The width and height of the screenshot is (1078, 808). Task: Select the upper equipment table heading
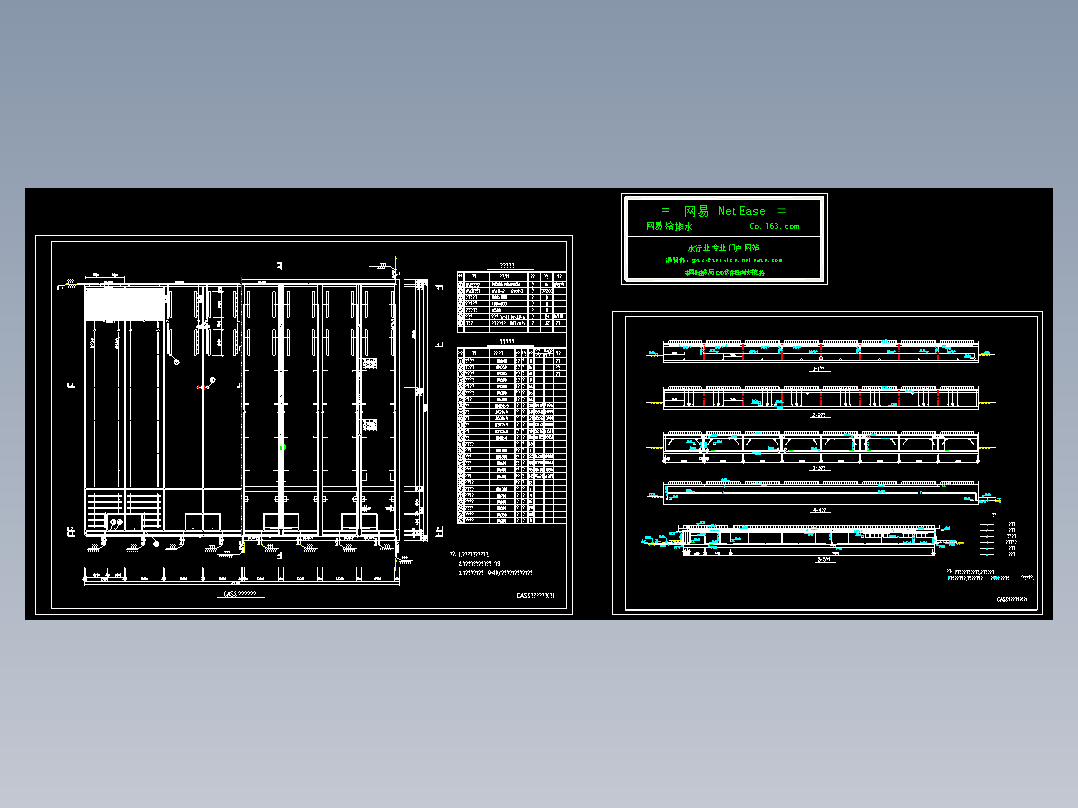pyautogui.click(x=507, y=266)
